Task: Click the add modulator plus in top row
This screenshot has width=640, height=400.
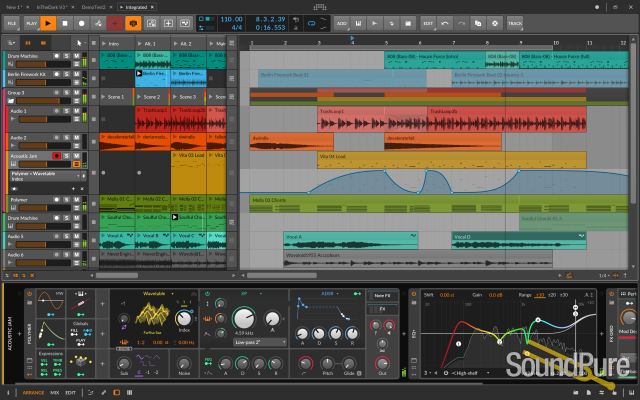Action: (x=102, y=304)
